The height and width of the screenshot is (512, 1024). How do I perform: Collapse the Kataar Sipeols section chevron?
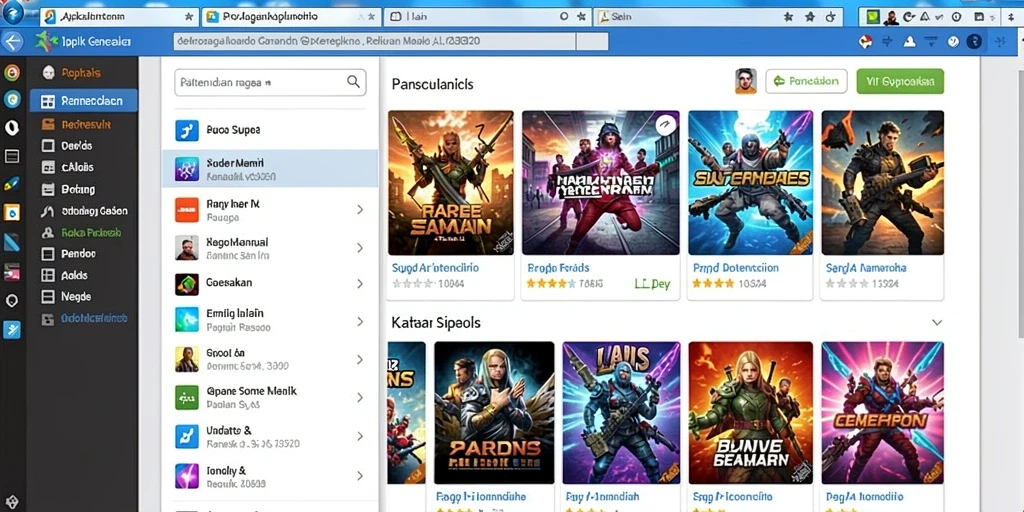pyautogui.click(x=937, y=323)
